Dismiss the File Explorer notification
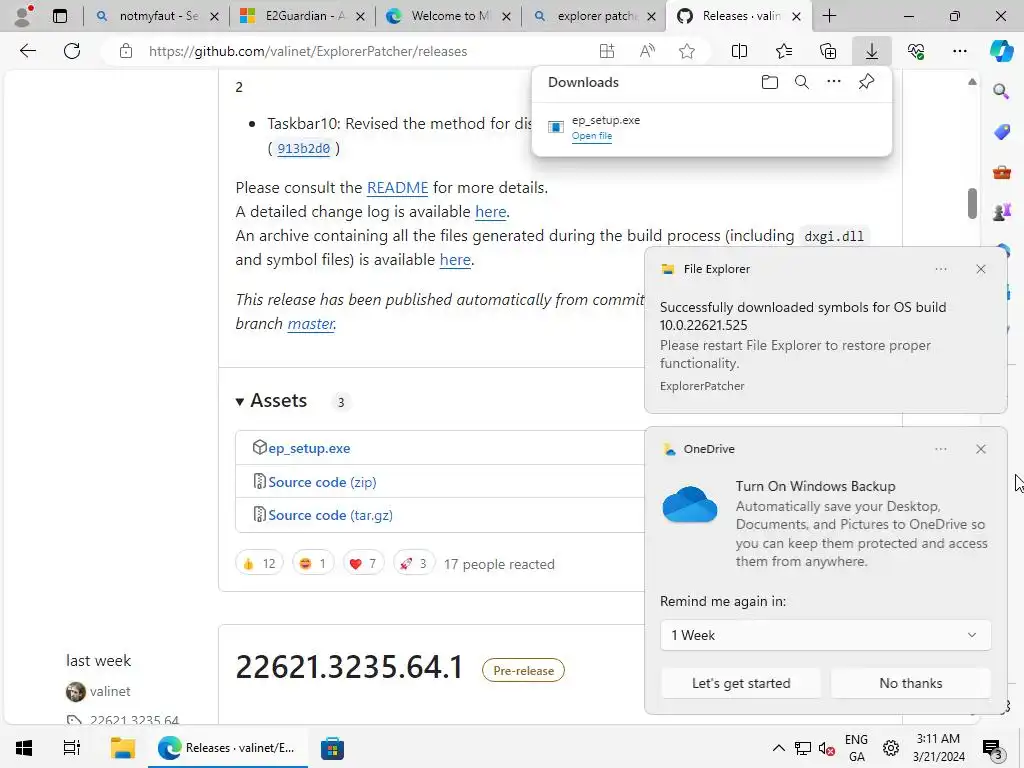Image resolution: width=1024 pixels, height=768 pixels. (x=980, y=269)
